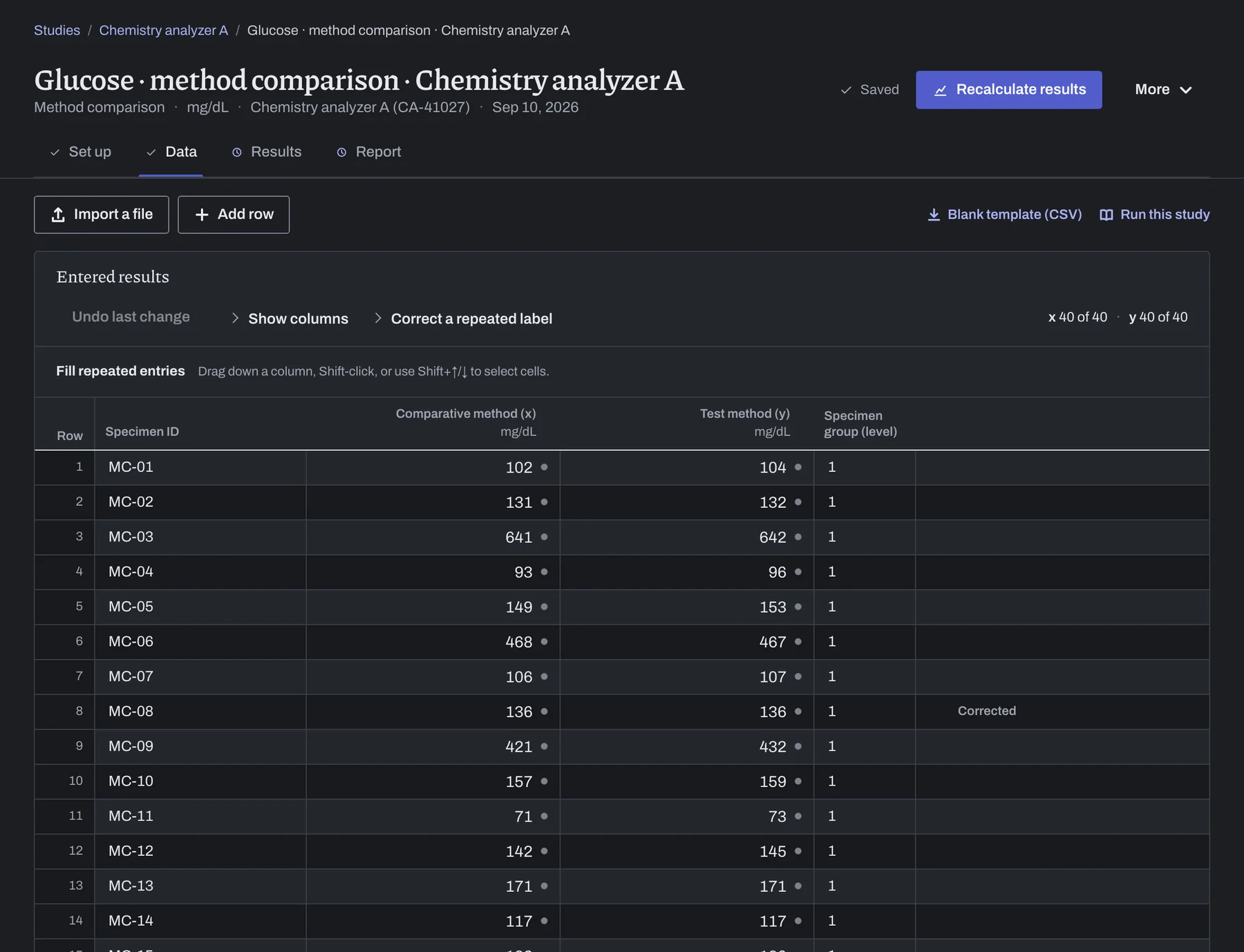Click the clock icon on Report tab
The height and width of the screenshot is (952, 1244).
341,152
